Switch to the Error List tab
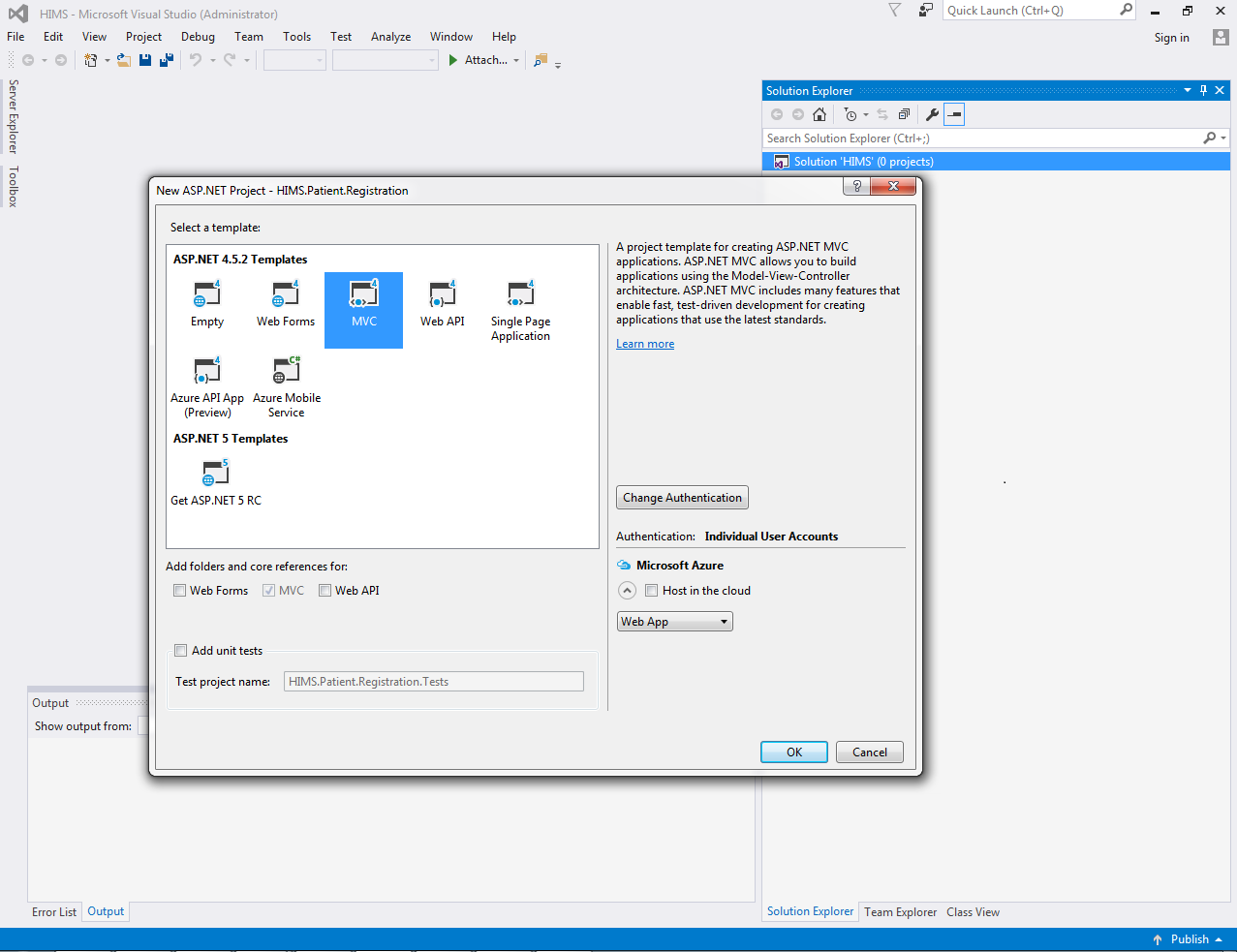The height and width of the screenshot is (952, 1237). tap(54, 912)
